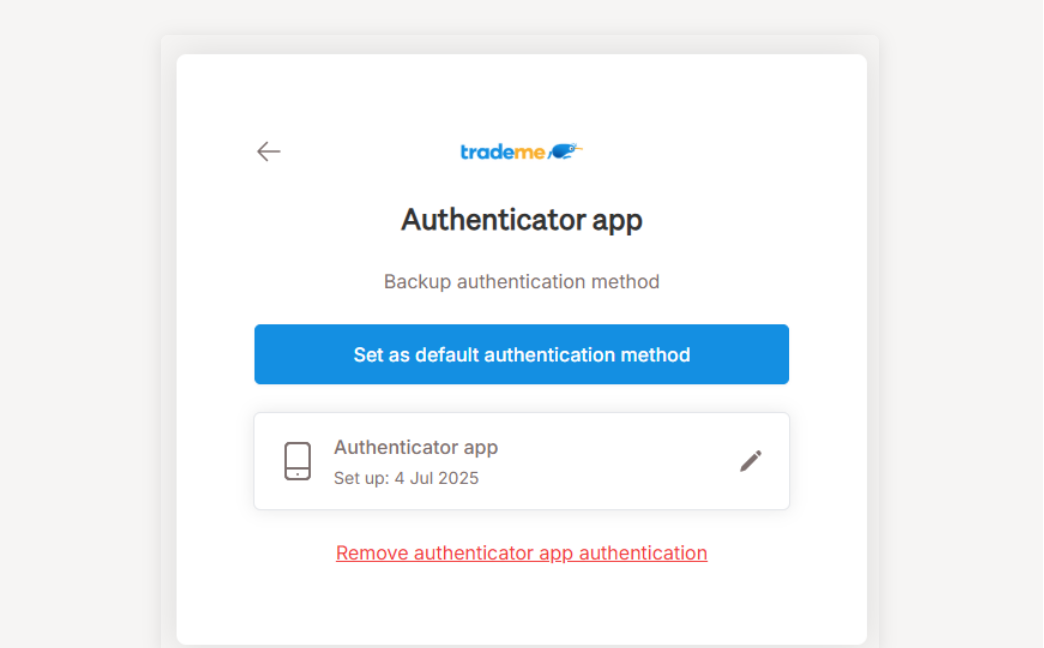Select the "Authenticator app" page heading
The height and width of the screenshot is (648, 1044).
click(521, 220)
